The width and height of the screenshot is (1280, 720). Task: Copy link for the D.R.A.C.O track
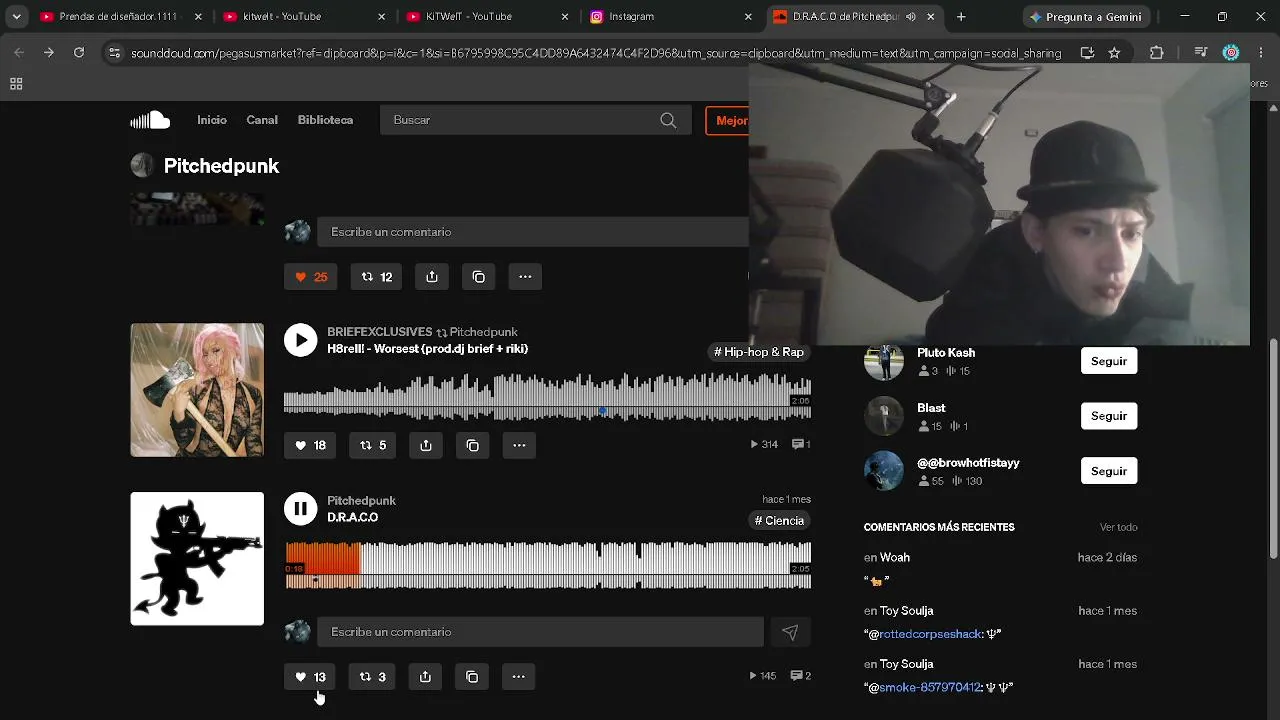point(472,677)
